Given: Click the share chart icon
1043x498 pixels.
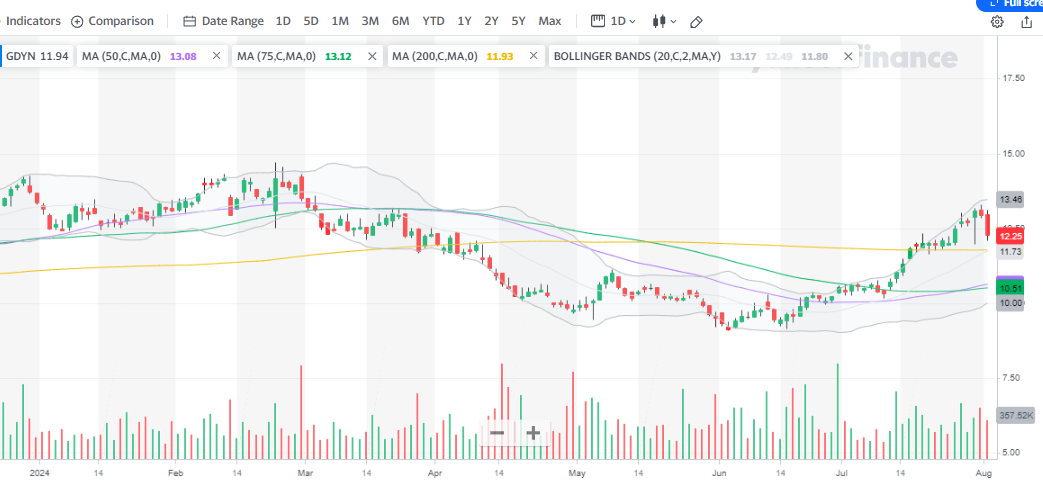Looking at the screenshot, I should pos(1026,22).
